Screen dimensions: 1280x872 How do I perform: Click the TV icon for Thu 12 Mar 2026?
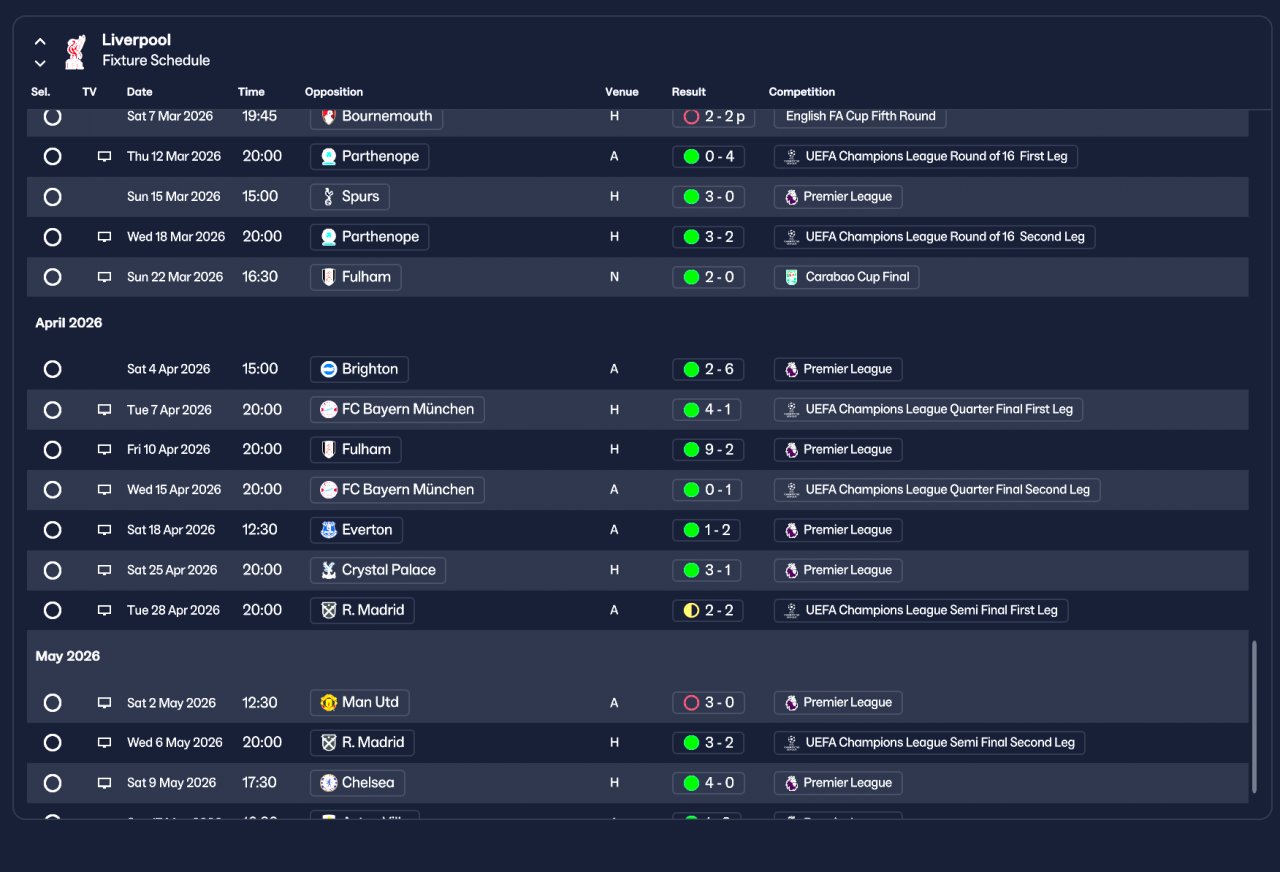point(104,157)
